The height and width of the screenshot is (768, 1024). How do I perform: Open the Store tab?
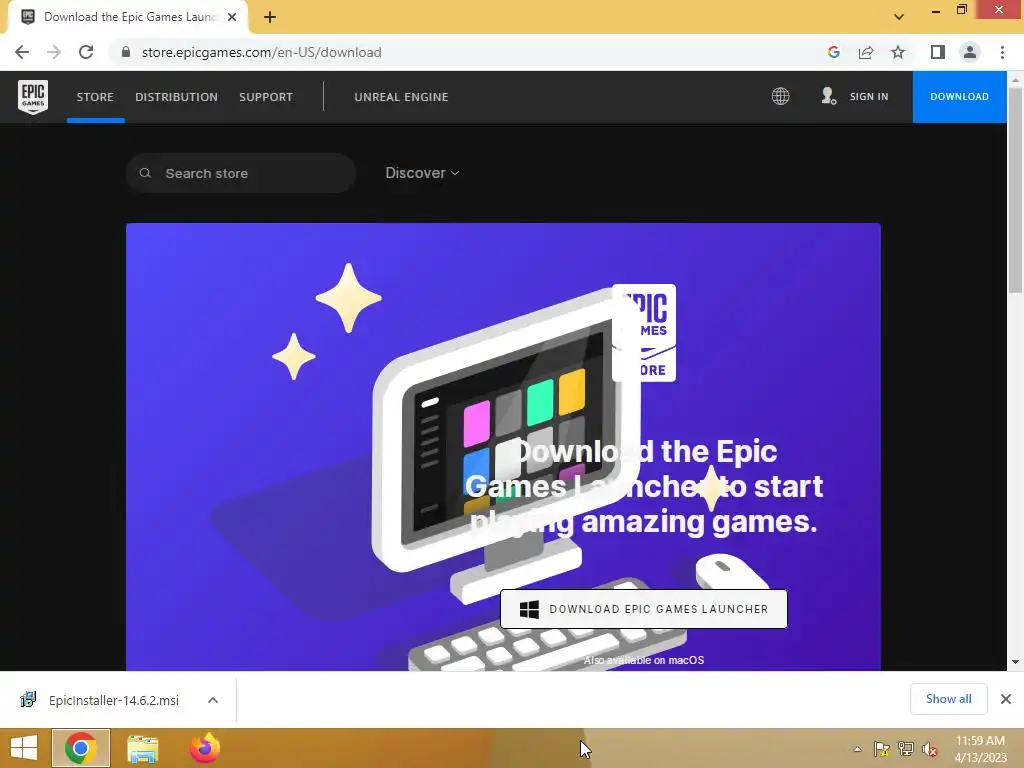[x=95, y=97]
